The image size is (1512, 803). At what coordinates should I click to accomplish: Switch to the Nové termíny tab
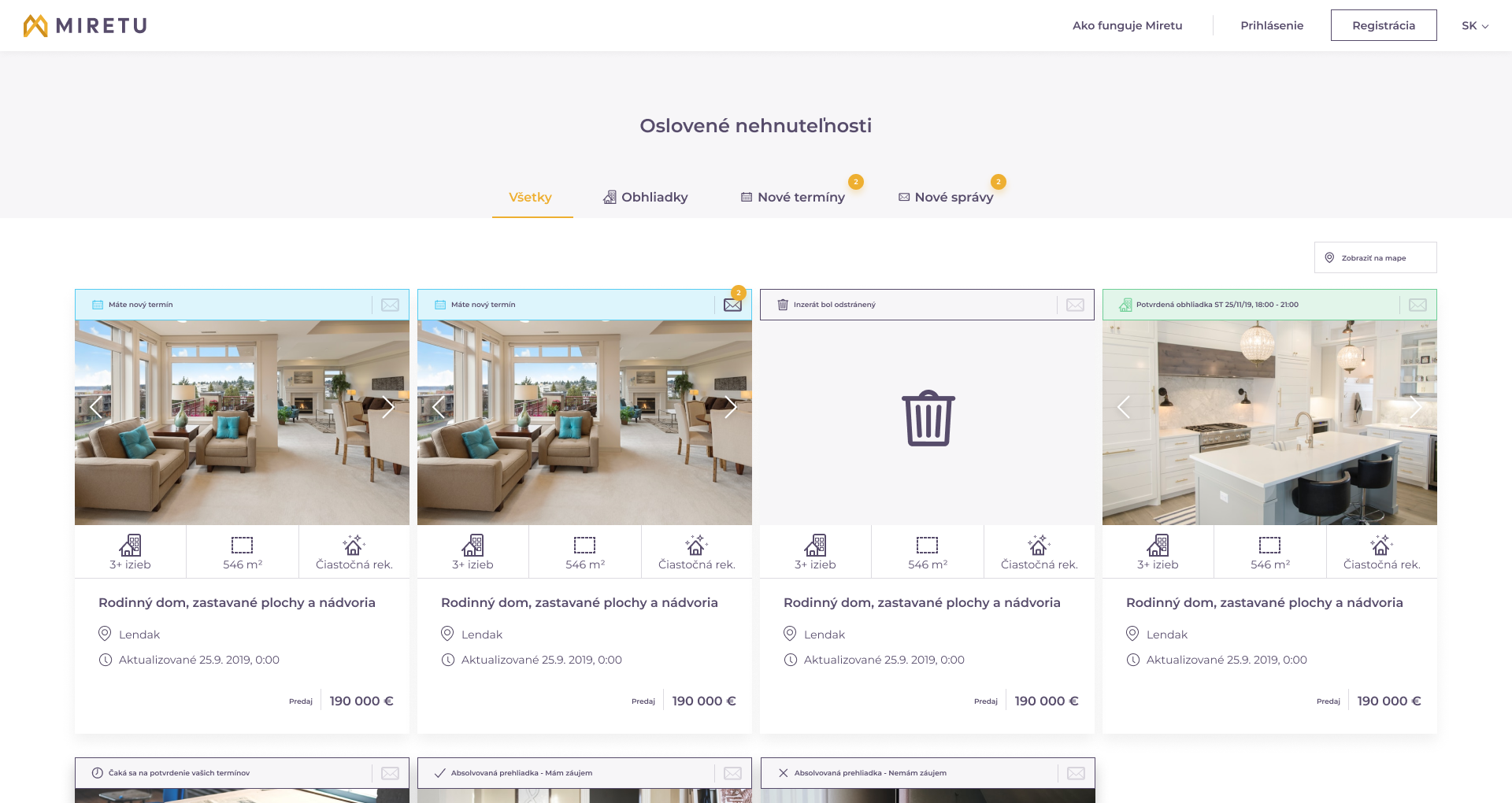tap(792, 197)
